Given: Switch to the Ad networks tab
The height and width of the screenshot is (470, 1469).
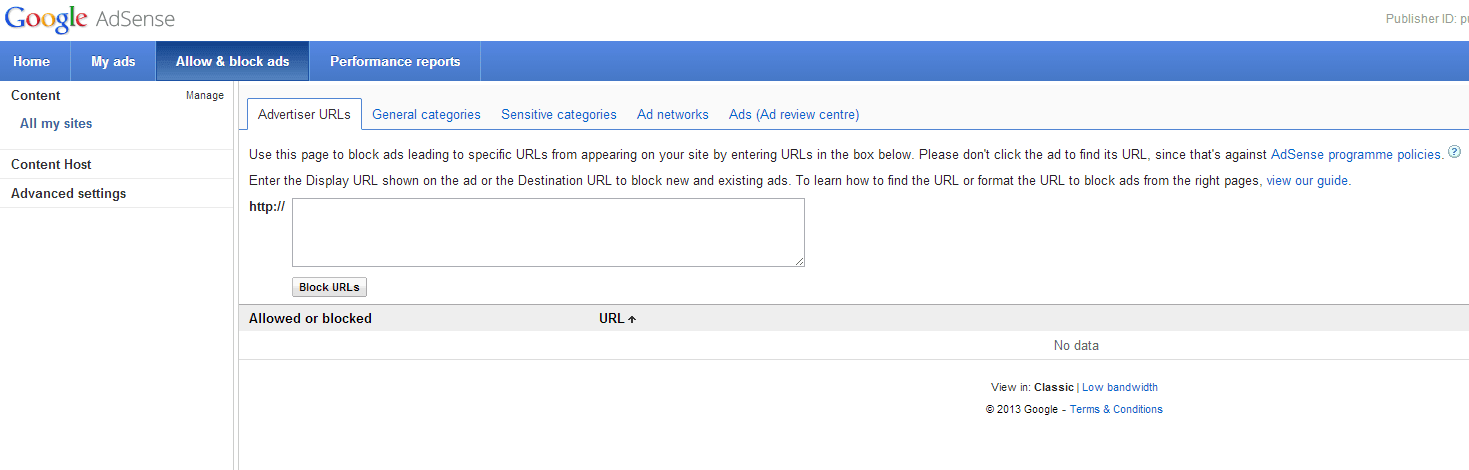Looking at the screenshot, I should click(672, 115).
